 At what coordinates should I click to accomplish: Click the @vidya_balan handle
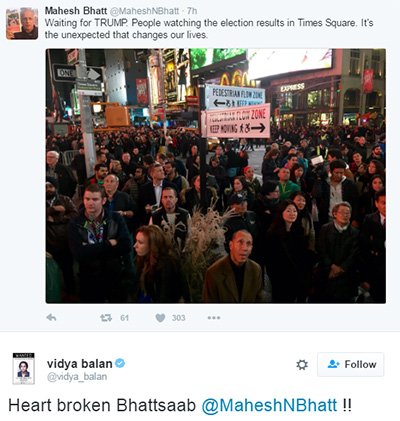tap(77, 377)
